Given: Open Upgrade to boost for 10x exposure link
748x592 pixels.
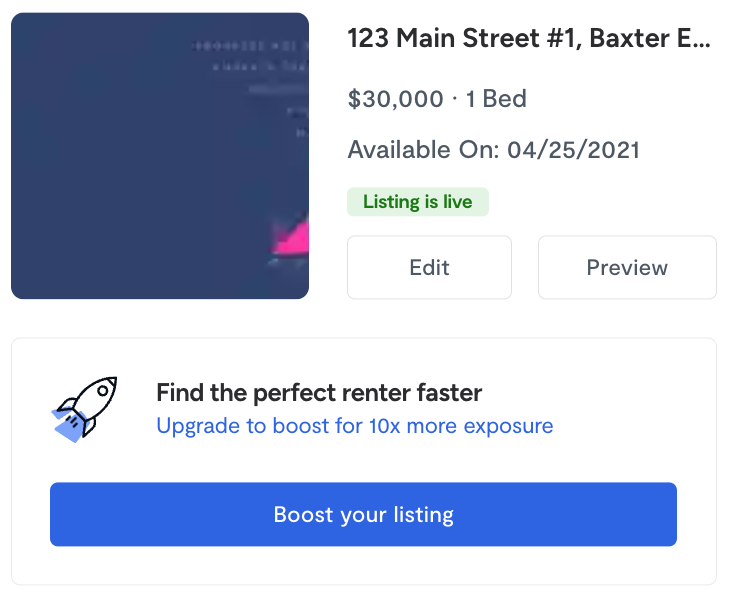Looking at the screenshot, I should pyautogui.click(x=355, y=426).
